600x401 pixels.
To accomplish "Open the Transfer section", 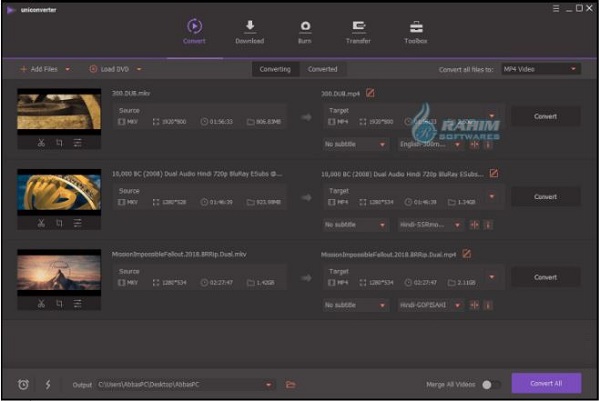I will pyautogui.click(x=358, y=32).
